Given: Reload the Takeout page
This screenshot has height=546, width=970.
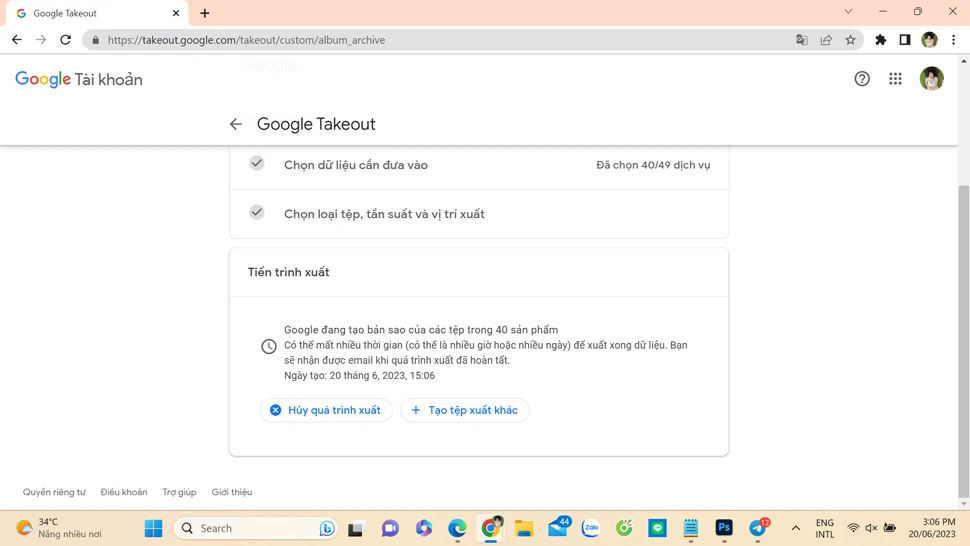Looking at the screenshot, I should click(66, 40).
